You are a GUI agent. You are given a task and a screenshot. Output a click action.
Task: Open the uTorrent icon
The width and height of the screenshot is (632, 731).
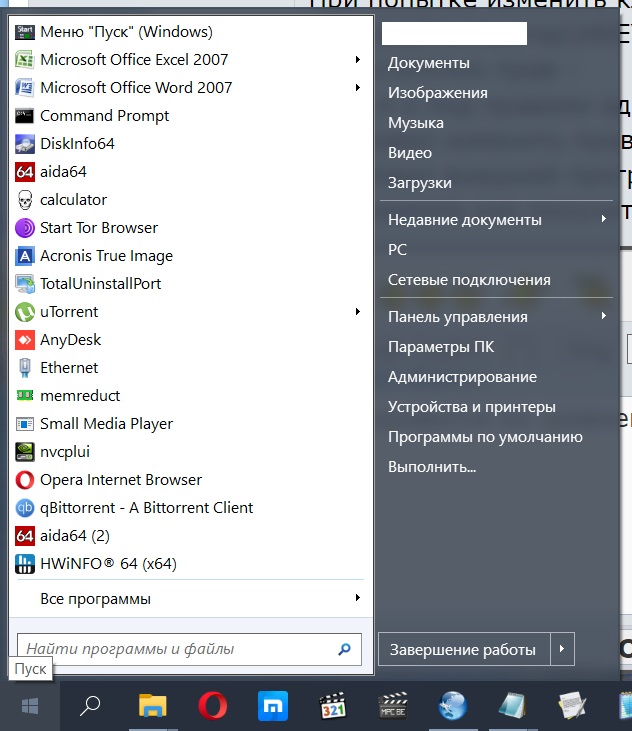pyautogui.click(x=25, y=312)
